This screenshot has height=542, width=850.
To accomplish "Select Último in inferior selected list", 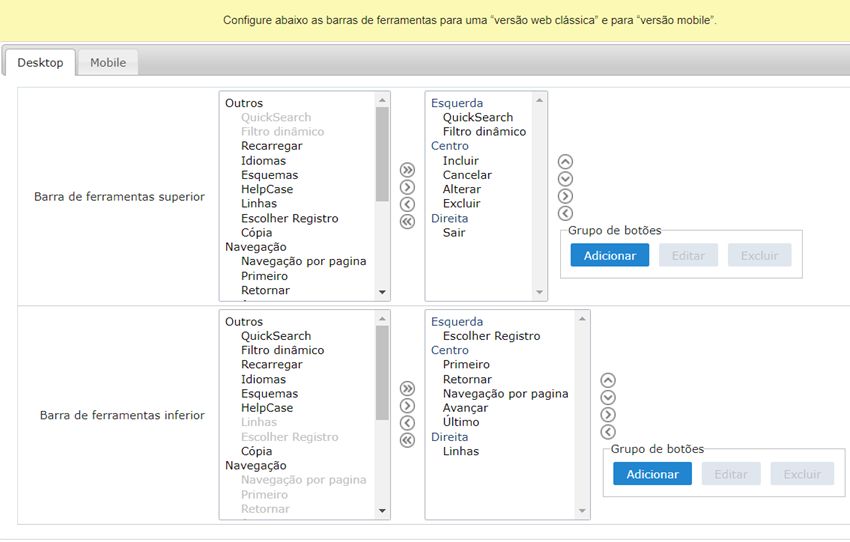I will coord(461,422).
